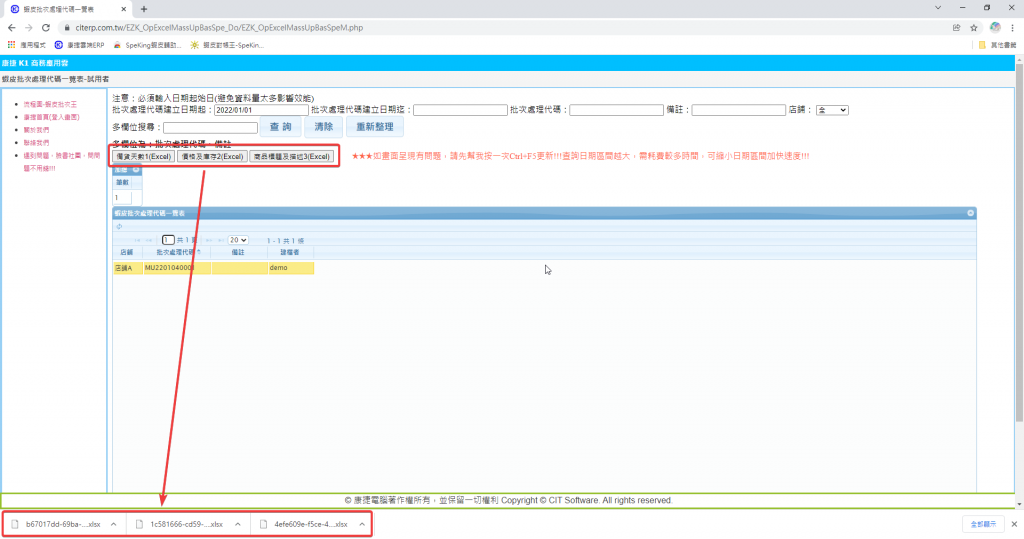Open the rows-per-page dropdown showing 20
The image size is (1024, 539).
tap(238, 240)
